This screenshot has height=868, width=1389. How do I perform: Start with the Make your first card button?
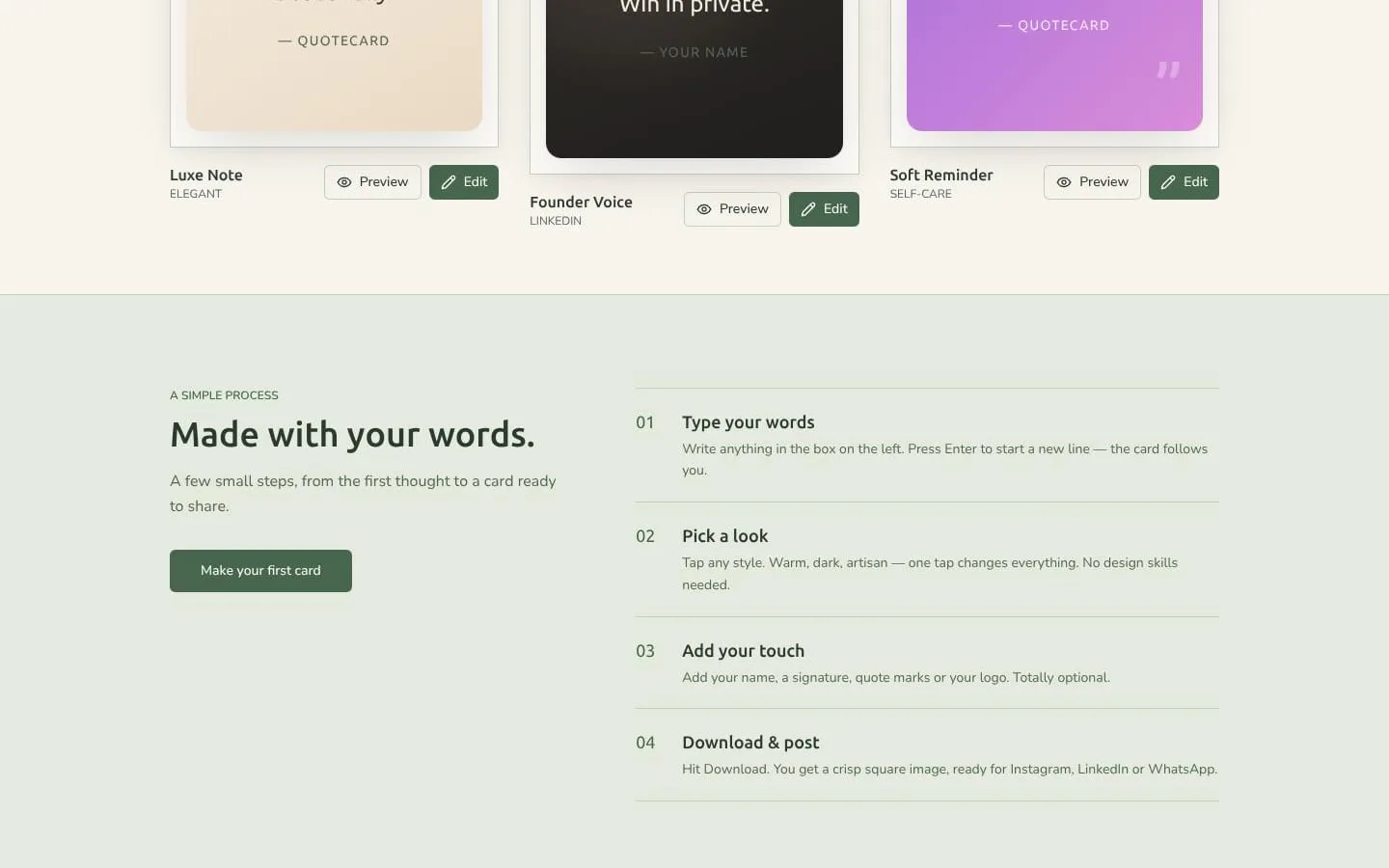(260, 571)
